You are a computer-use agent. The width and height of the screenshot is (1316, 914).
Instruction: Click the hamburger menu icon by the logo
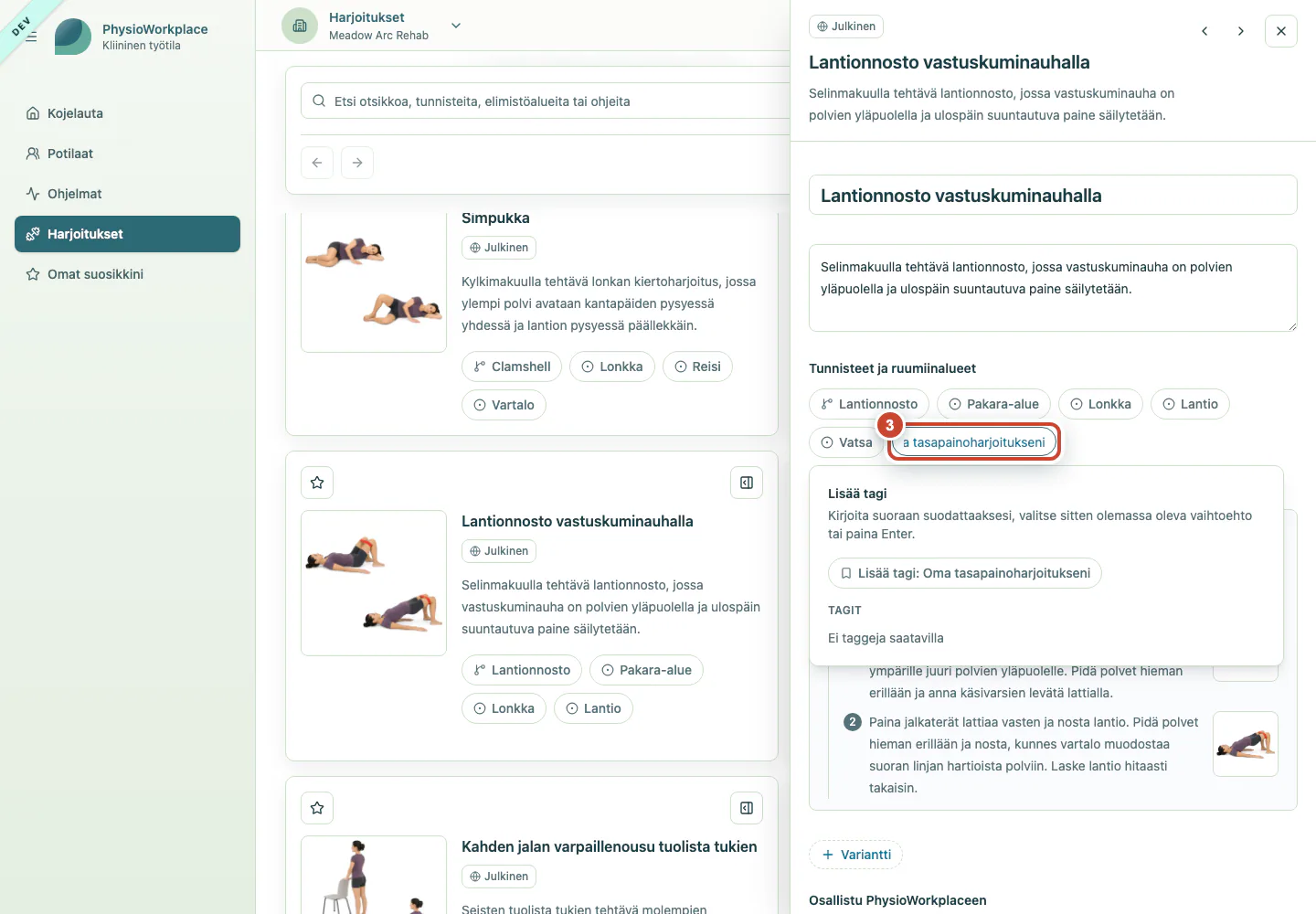(x=31, y=37)
